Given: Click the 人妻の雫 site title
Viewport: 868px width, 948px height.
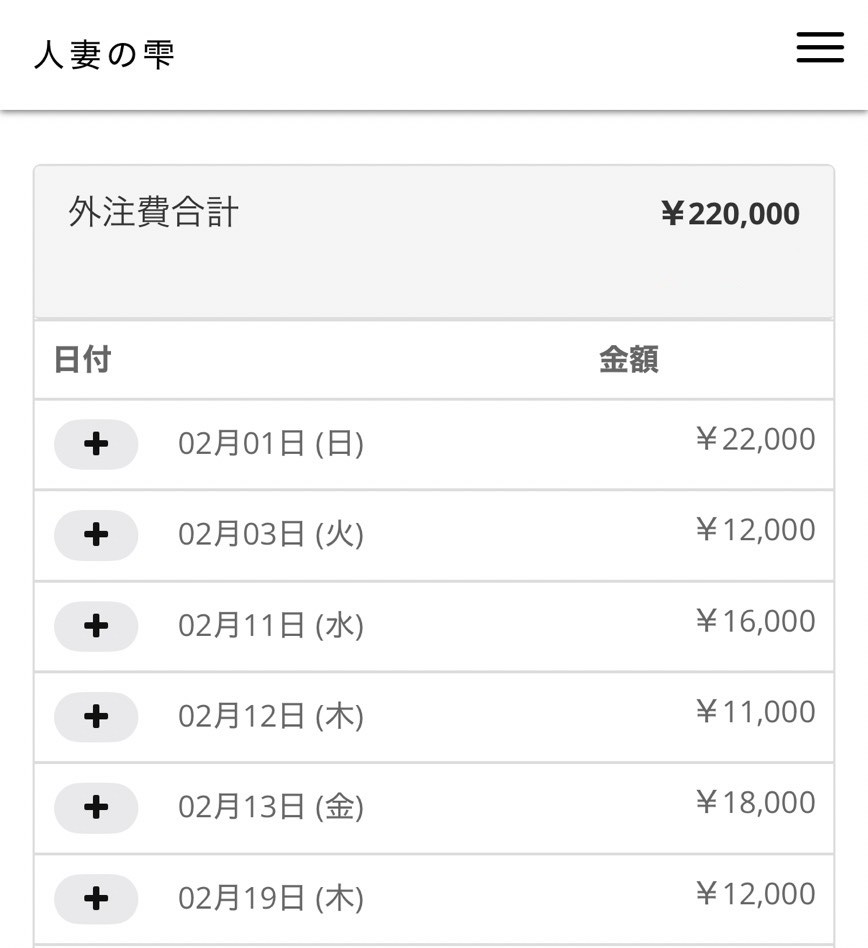Looking at the screenshot, I should click(105, 55).
